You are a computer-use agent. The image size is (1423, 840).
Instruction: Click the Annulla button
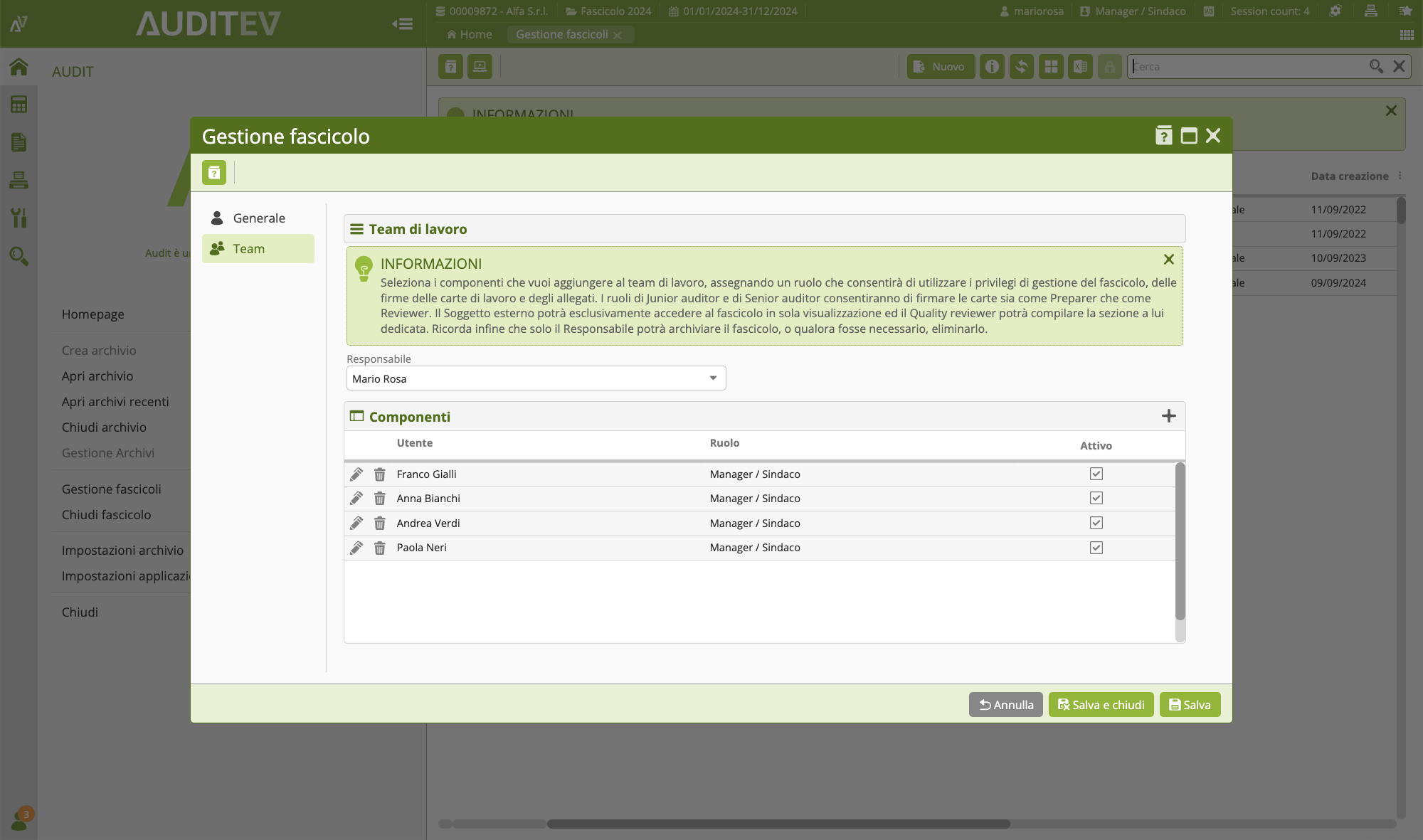[x=1005, y=705]
